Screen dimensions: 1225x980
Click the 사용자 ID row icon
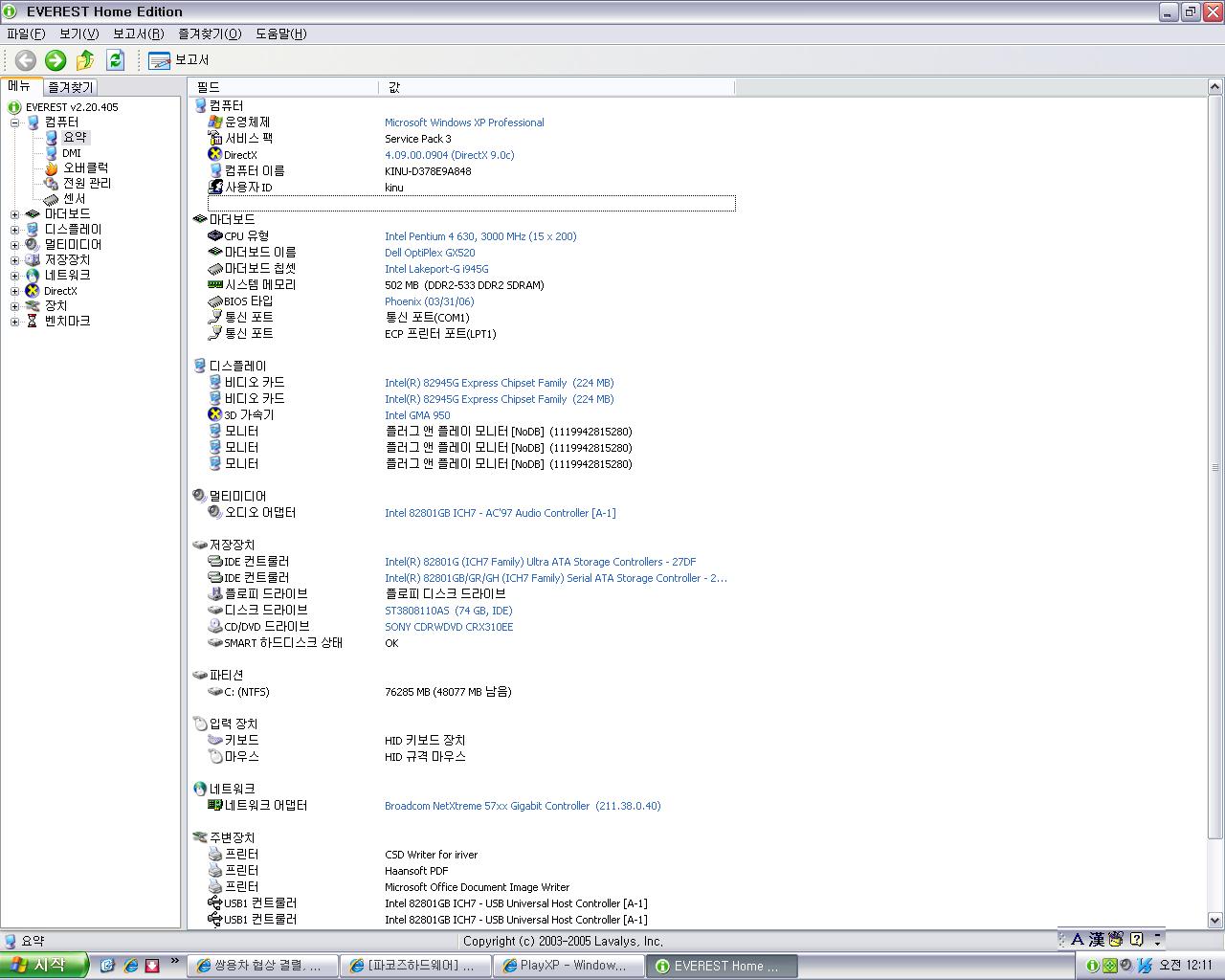(215, 188)
